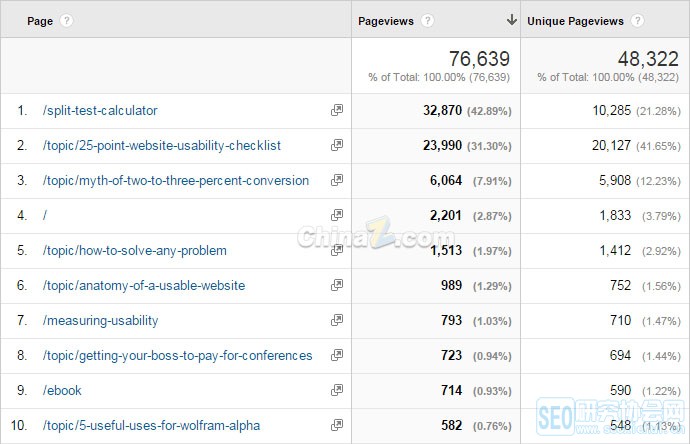Open /split-test-calculator page link
Viewport: 690px width, 444px height.
click(100, 111)
